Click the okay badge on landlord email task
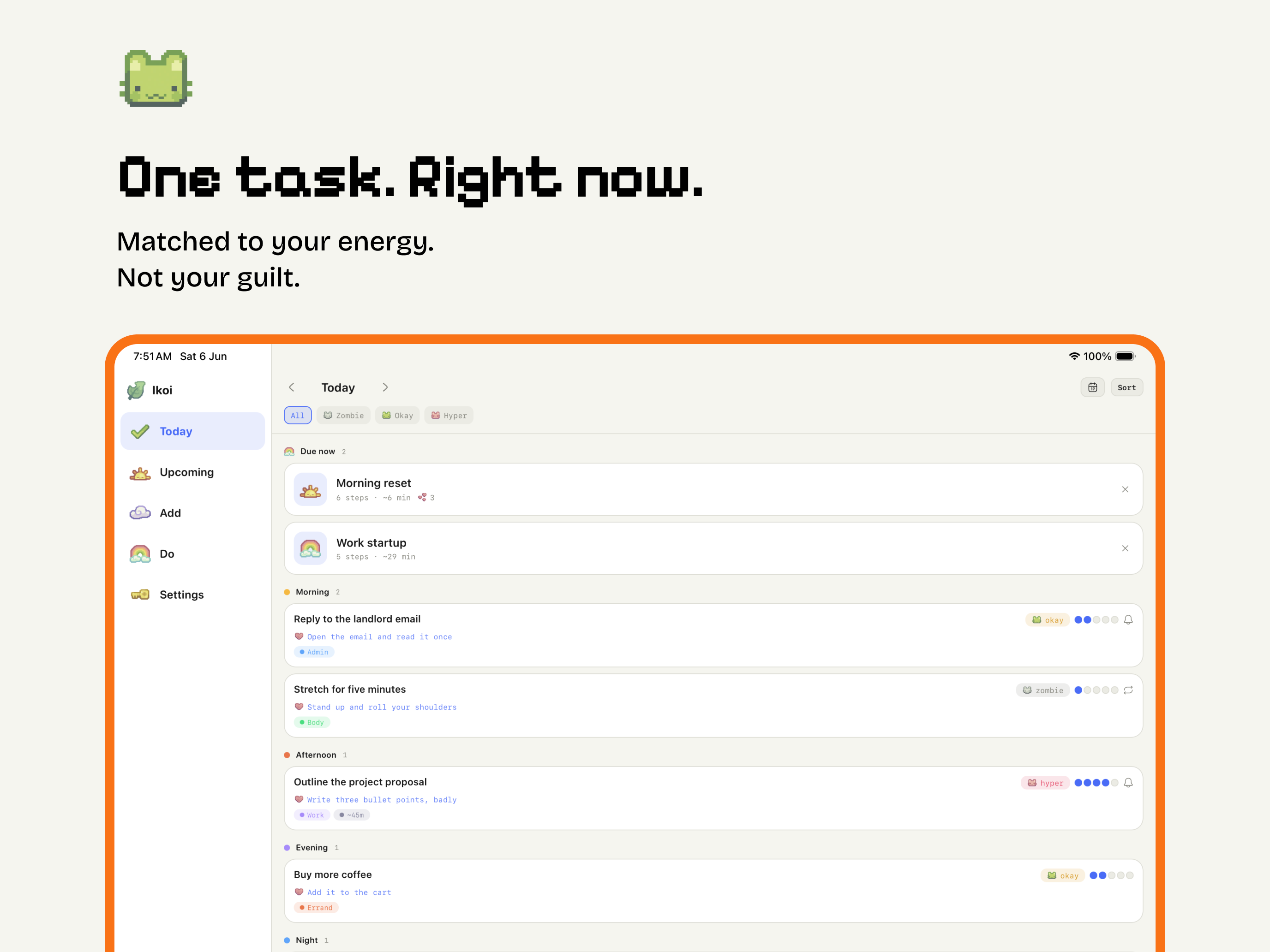 [x=1047, y=620]
